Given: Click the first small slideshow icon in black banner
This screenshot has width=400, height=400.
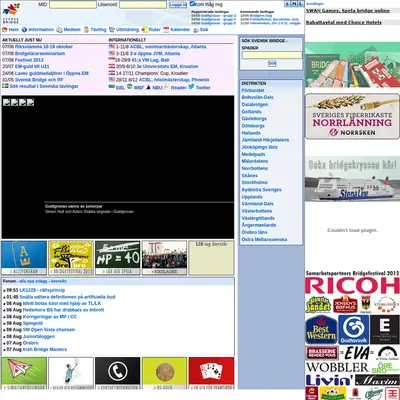Looking at the screenshot, I should [x=6, y=102].
